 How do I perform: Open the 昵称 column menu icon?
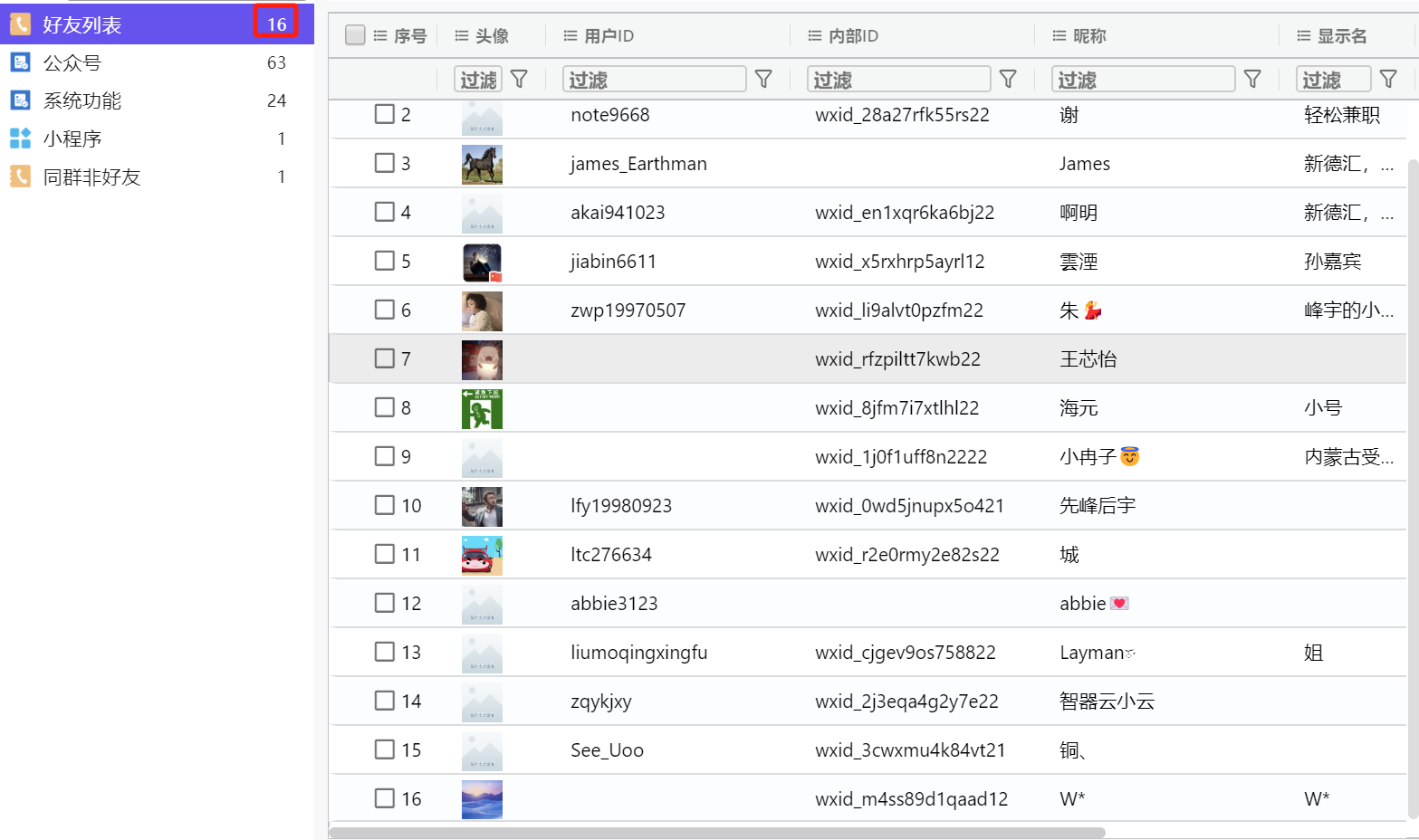tap(1059, 35)
